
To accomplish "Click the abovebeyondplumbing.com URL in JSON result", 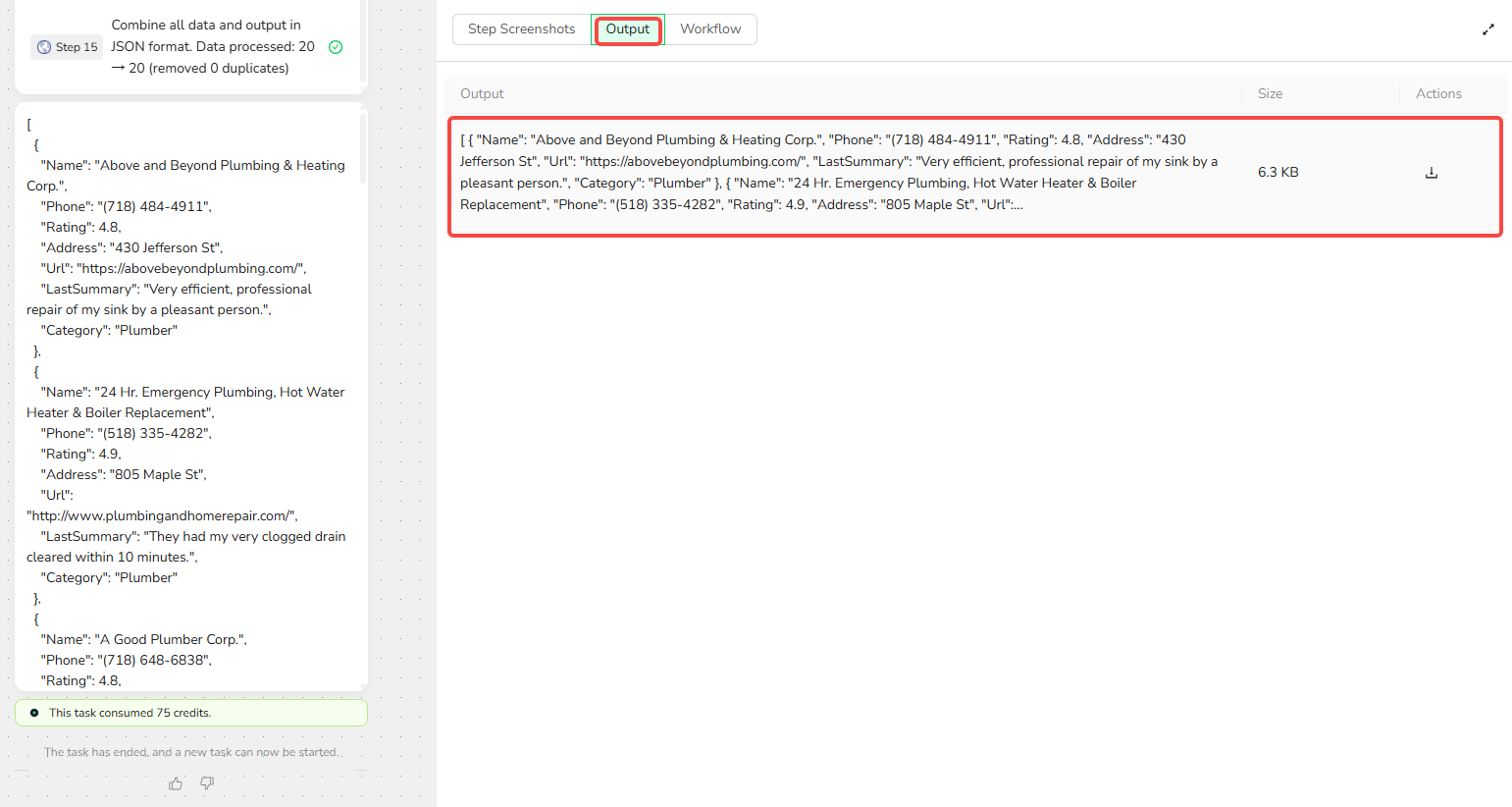I will pyautogui.click(x=191, y=269).
